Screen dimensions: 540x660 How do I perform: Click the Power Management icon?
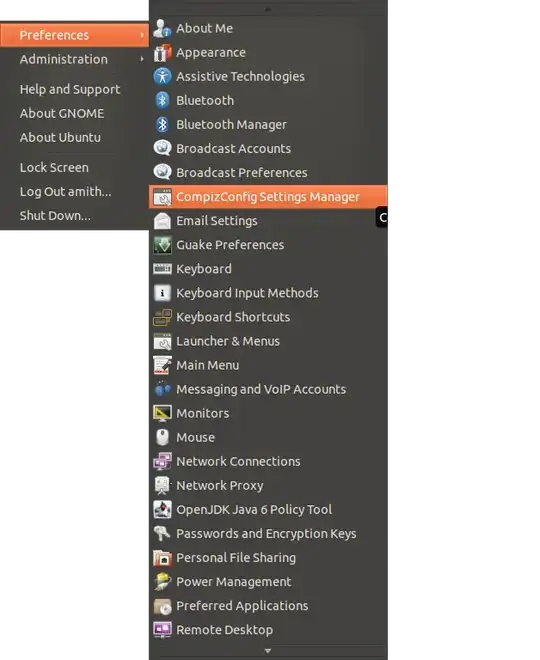(x=162, y=582)
